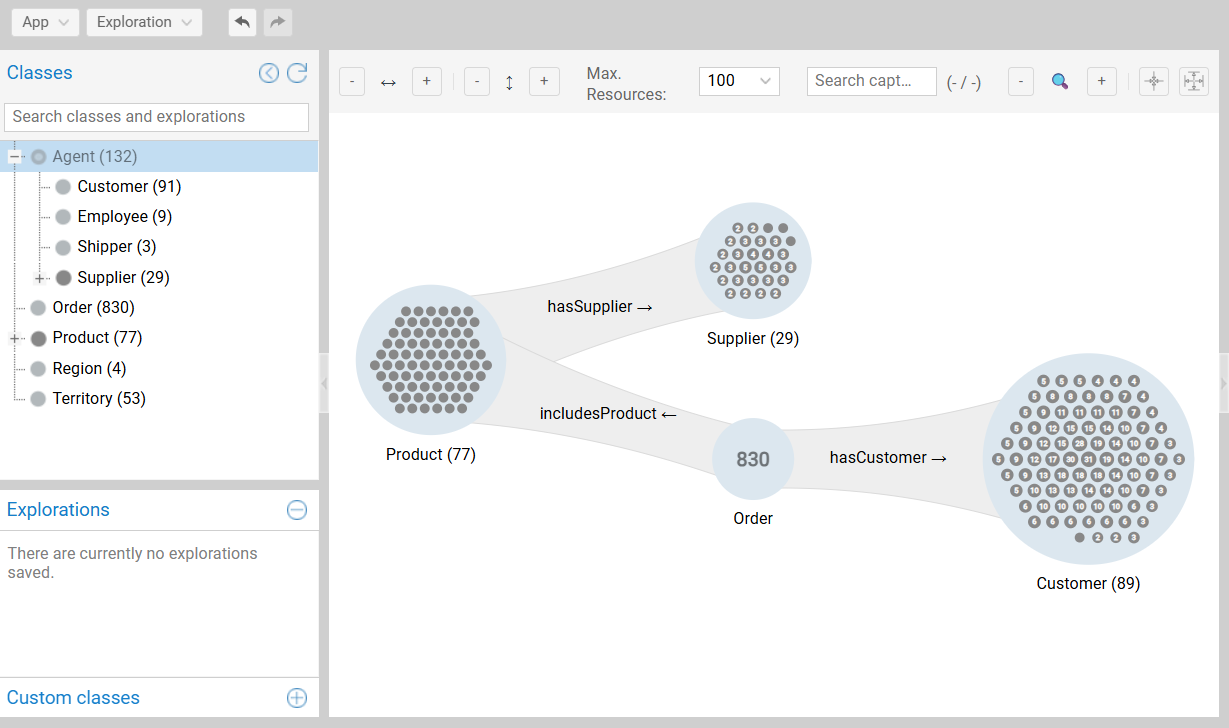Click the redo arrow button
Image resolution: width=1229 pixels, height=728 pixels.
(278, 22)
